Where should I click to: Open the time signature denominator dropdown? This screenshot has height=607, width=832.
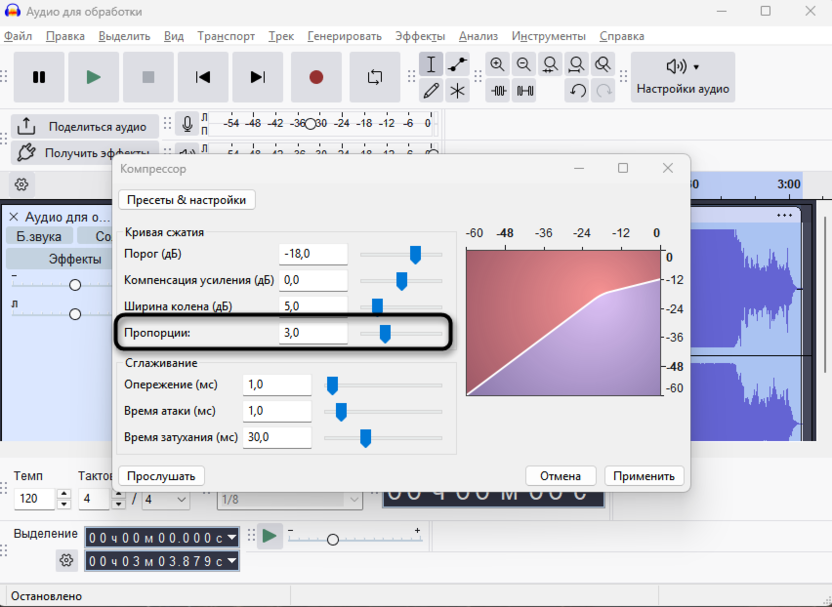(167, 498)
